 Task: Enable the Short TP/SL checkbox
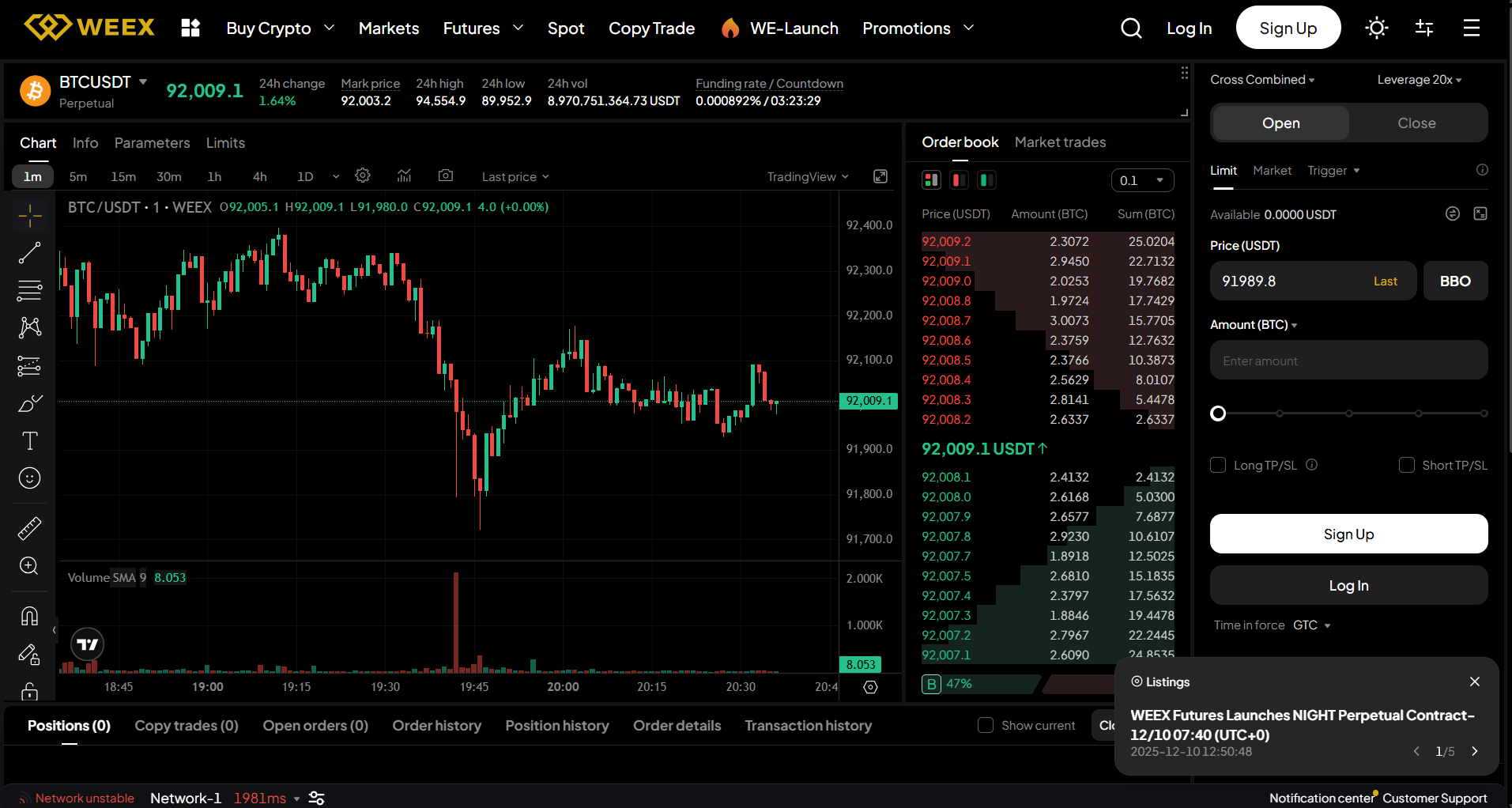point(1406,465)
